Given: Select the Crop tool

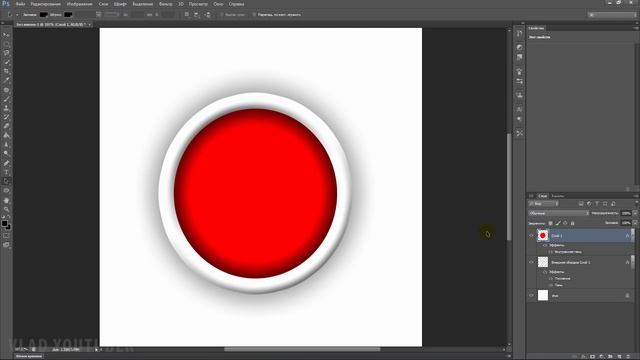Looking at the screenshot, I should (6, 71).
